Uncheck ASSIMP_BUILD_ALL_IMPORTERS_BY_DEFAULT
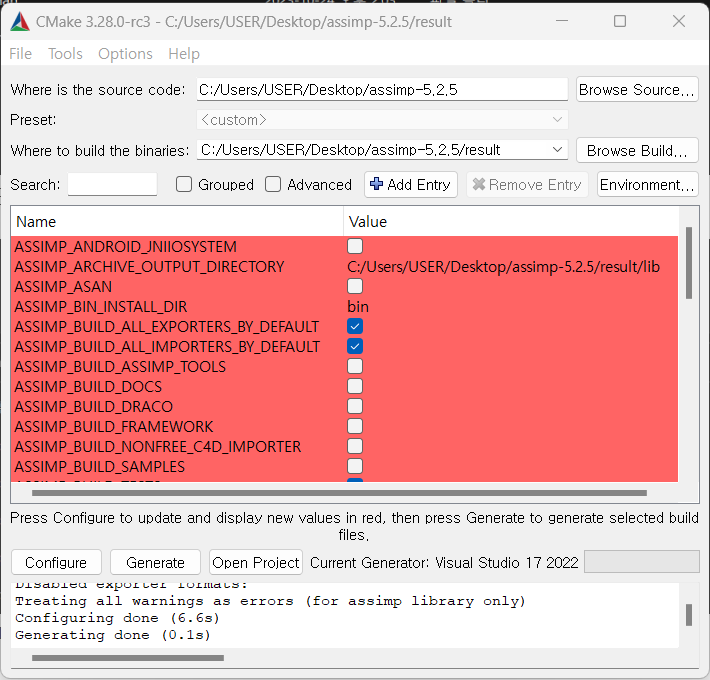 (355, 346)
